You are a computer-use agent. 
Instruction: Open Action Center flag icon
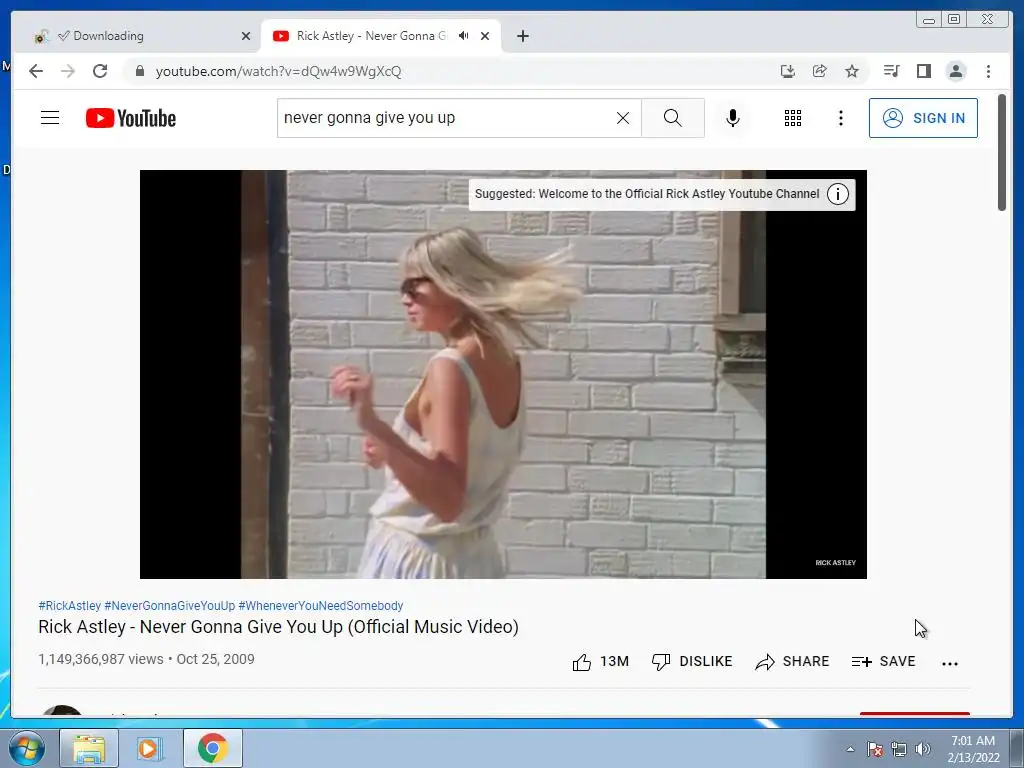[874, 749]
